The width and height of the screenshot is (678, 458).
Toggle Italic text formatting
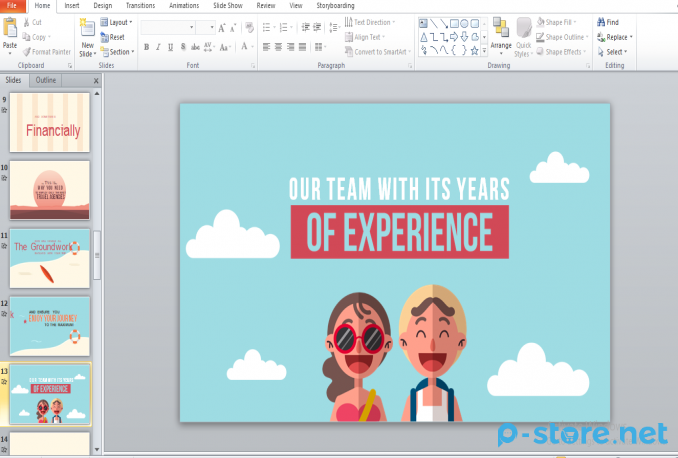pyautogui.click(x=158, y=47)
